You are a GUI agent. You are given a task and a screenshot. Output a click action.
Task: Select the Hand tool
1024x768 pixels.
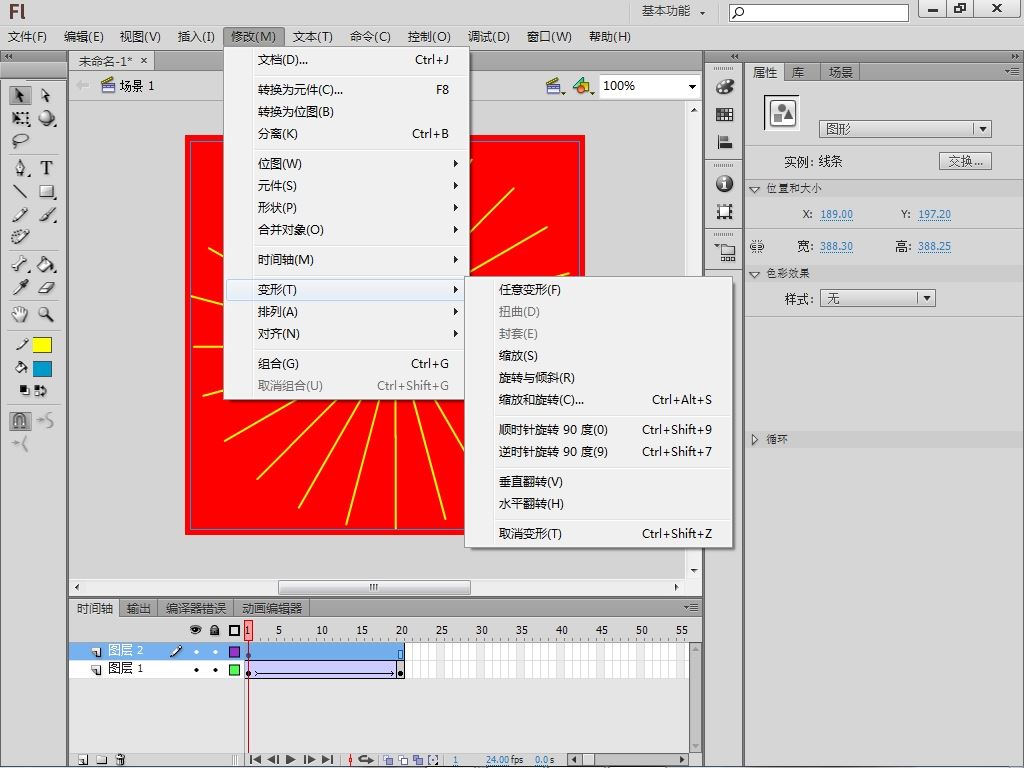click(20, 314)
